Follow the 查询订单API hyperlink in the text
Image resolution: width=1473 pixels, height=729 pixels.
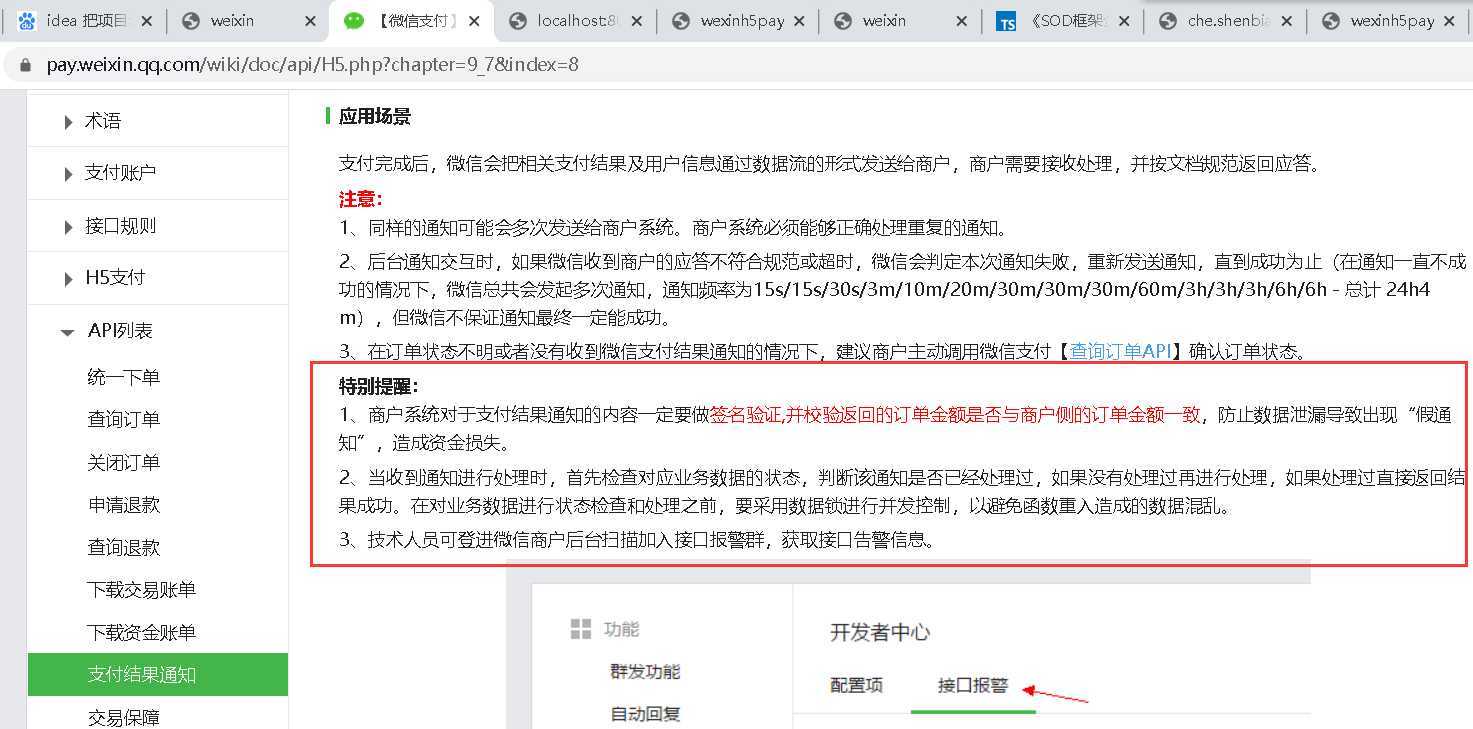click(1120, 351)
